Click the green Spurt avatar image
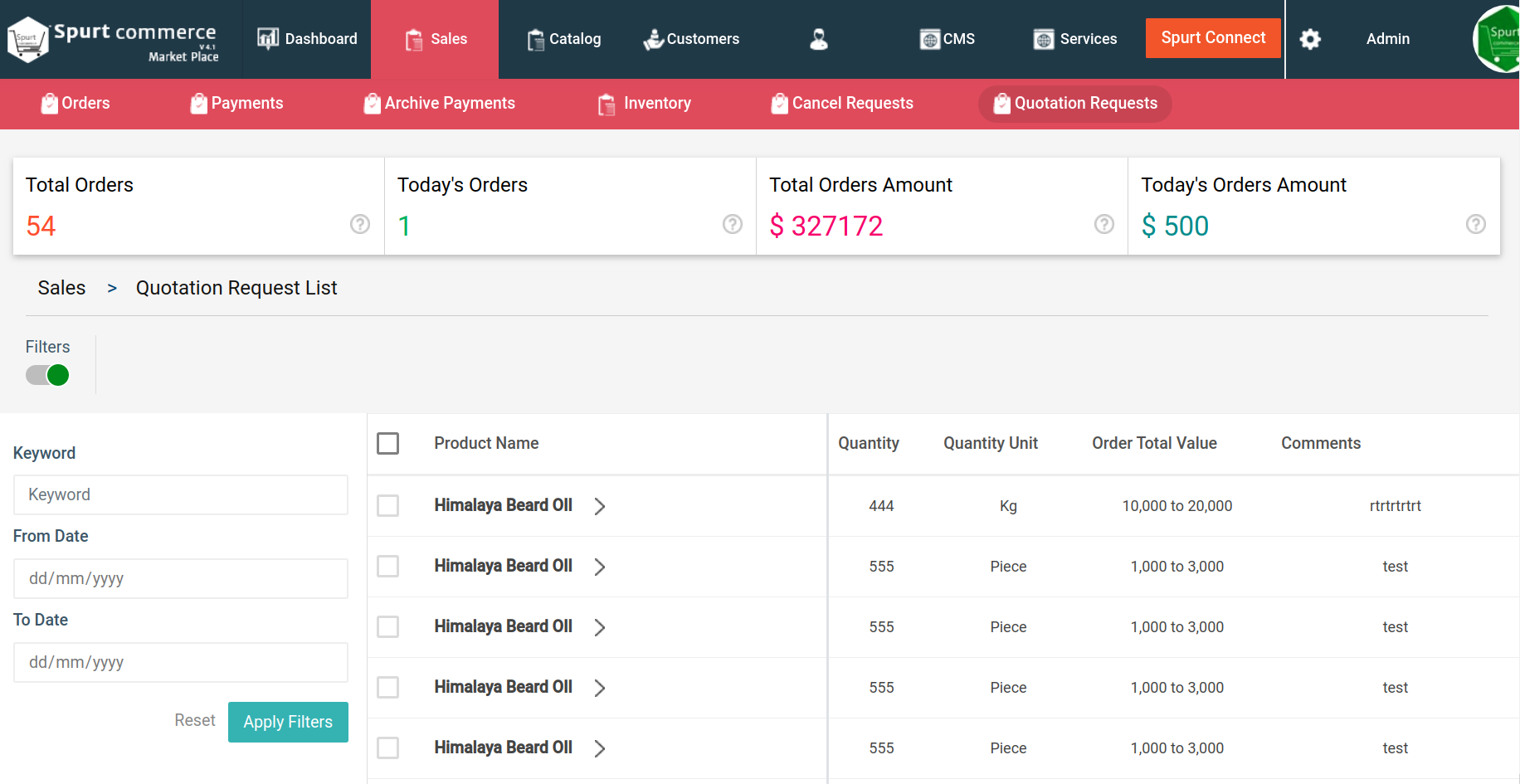This screenshot has height=784, width=1520. coord(1497,39)
